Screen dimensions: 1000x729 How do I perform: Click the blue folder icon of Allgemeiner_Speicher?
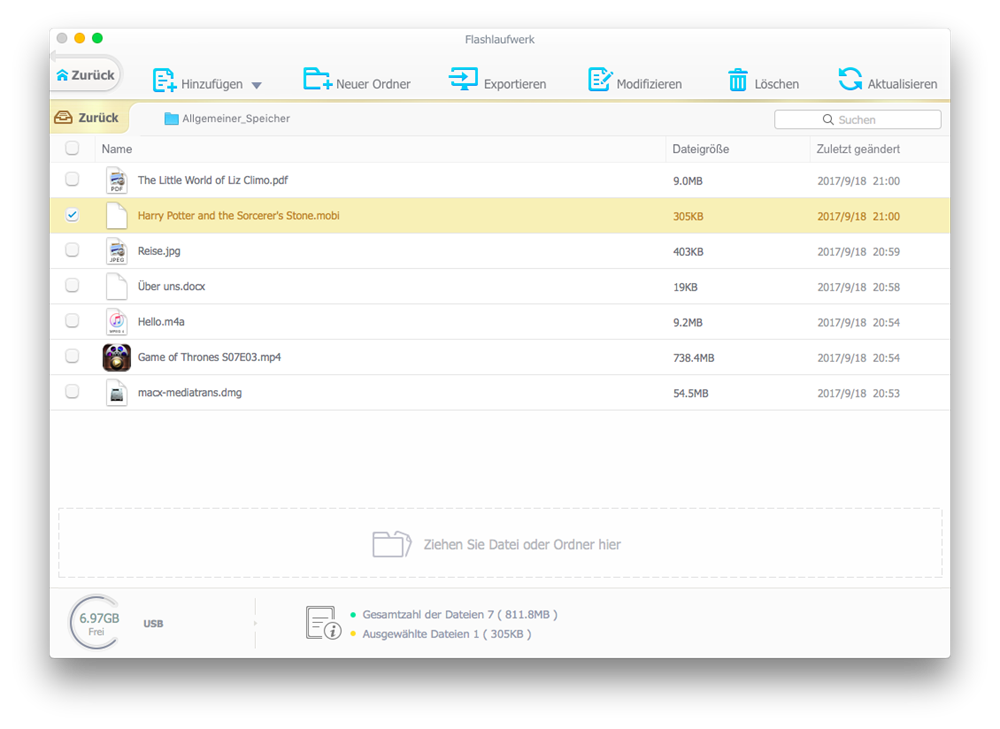171,119
